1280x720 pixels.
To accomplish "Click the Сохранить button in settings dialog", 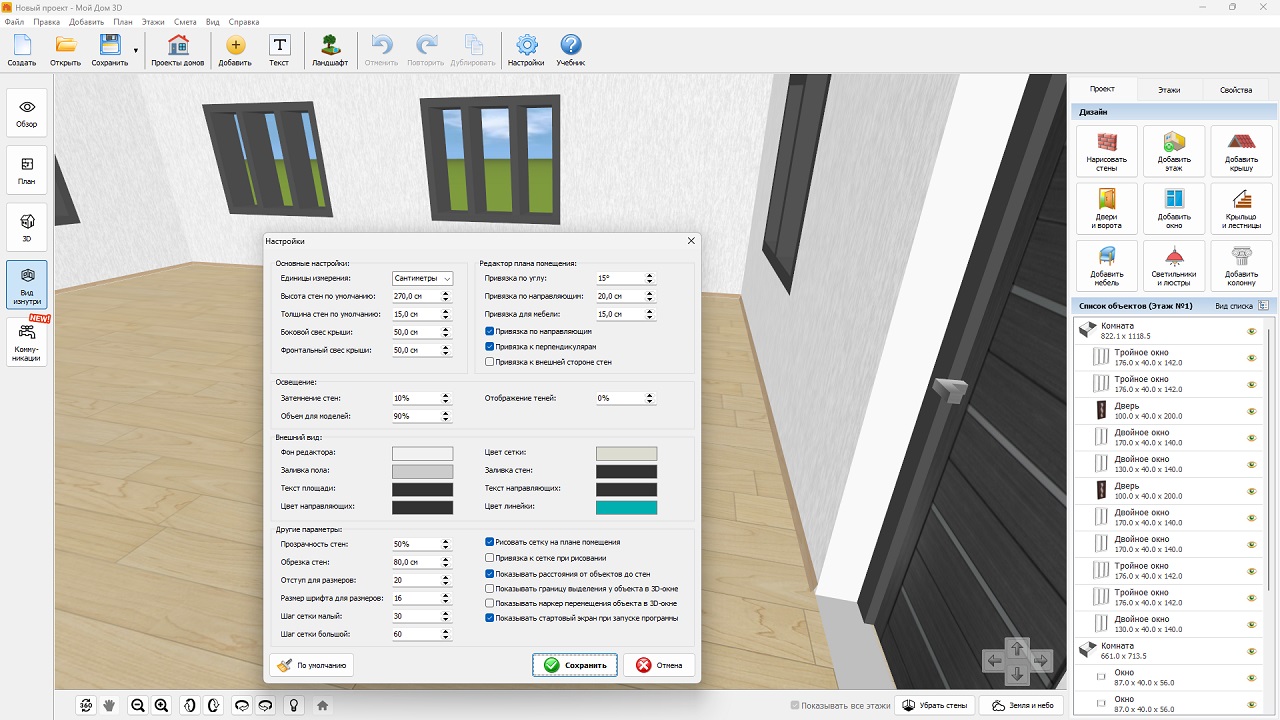I will 575,665.
